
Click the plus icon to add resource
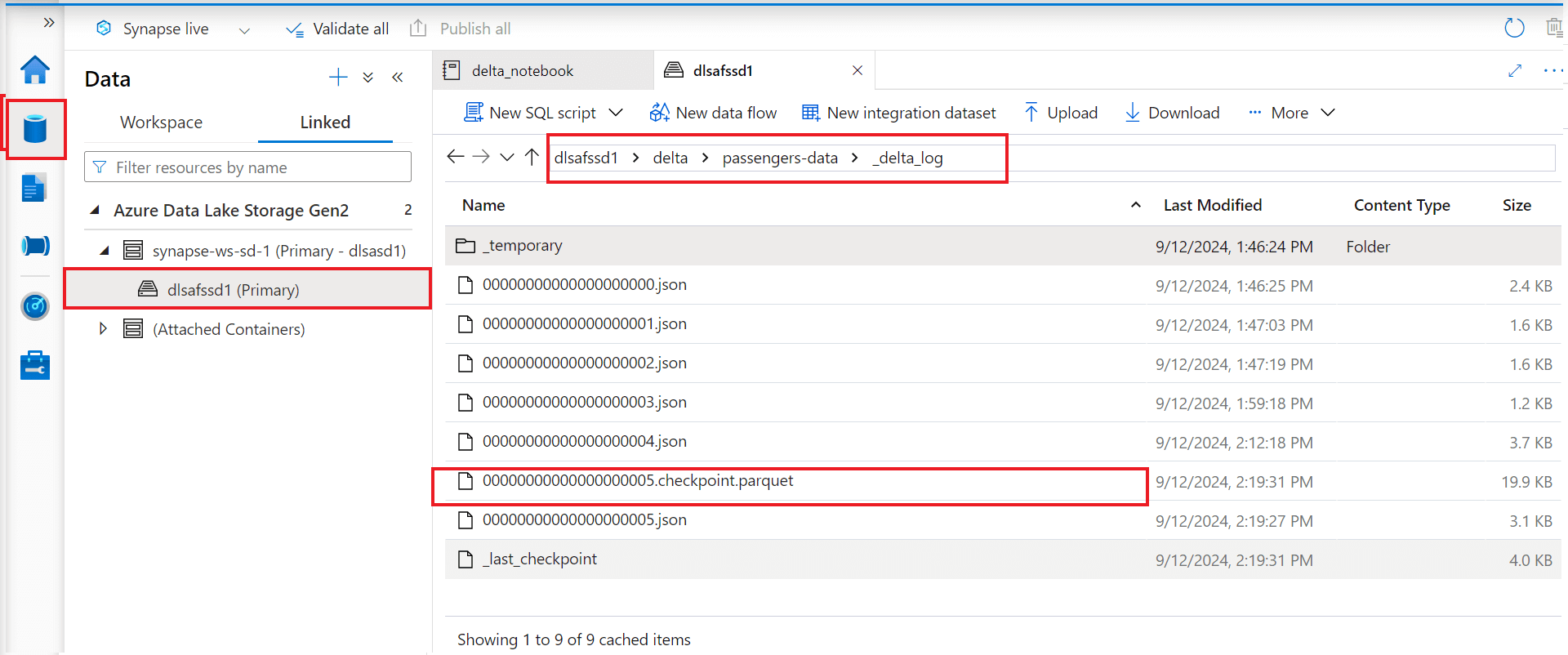pos(338,78)
